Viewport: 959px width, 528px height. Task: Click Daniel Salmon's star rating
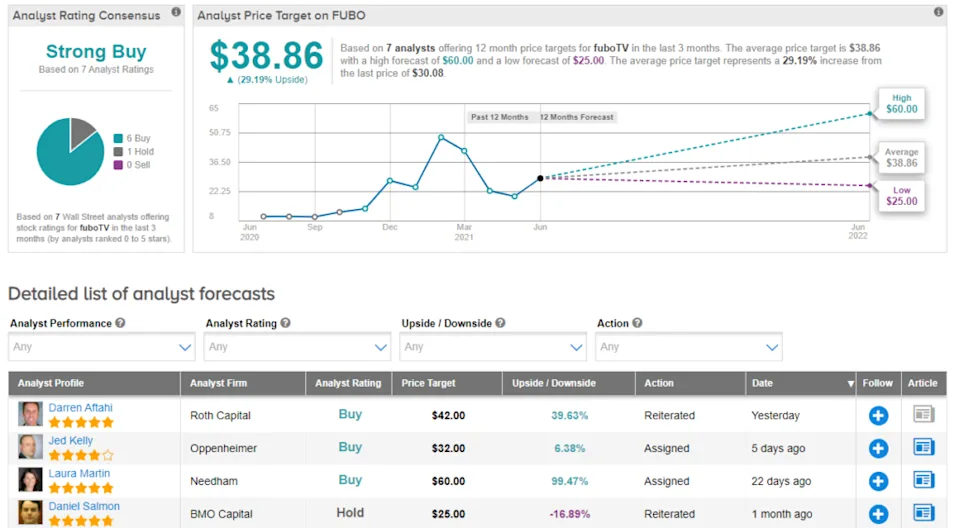pyautogui.click(x=81, y=521)
